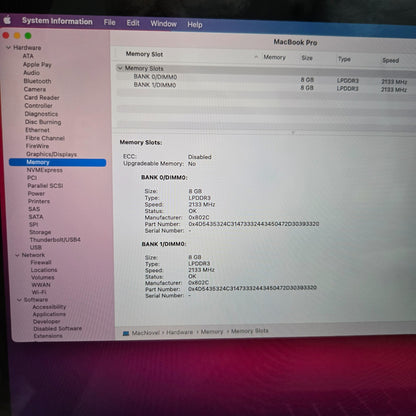The height and width of the screenshot is (416, 416).
Task: Click the green zoom window button
Action: coord(28,36)
